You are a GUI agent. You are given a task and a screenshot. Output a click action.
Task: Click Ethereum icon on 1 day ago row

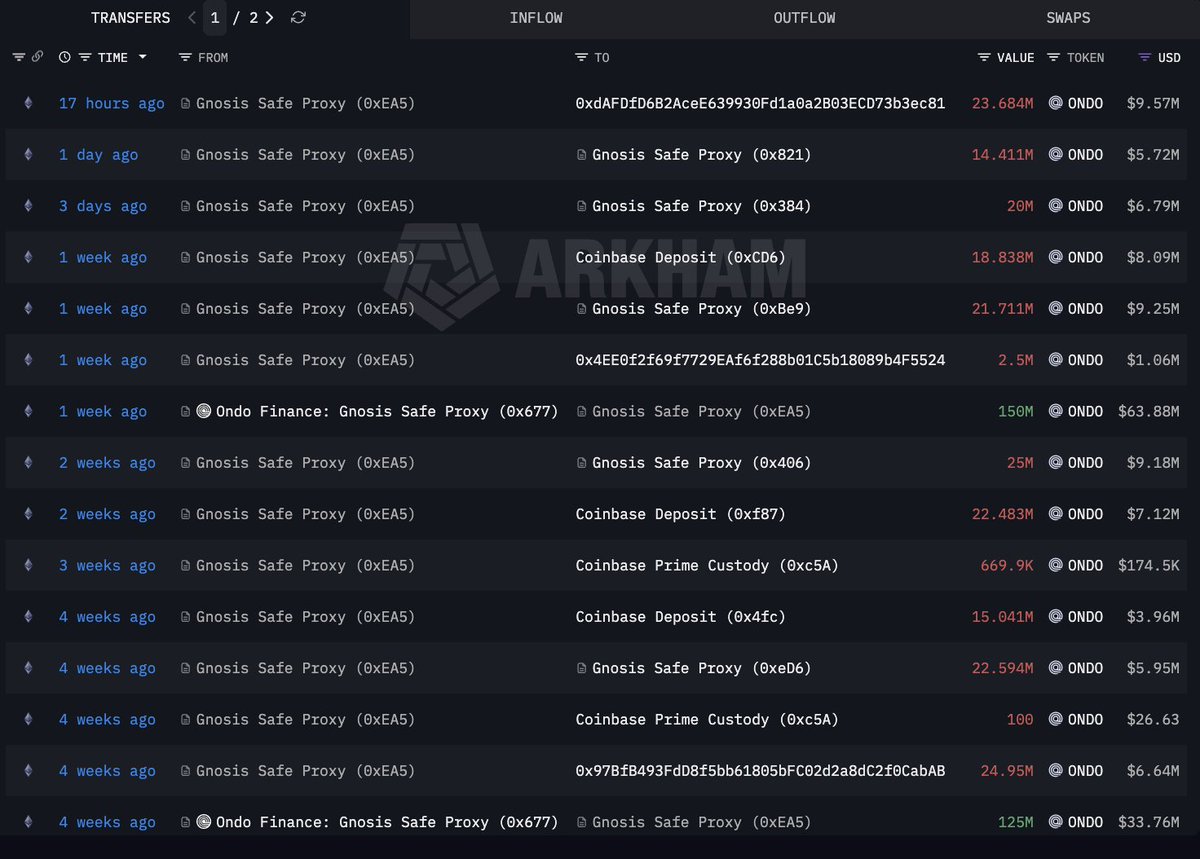(28, 154)
